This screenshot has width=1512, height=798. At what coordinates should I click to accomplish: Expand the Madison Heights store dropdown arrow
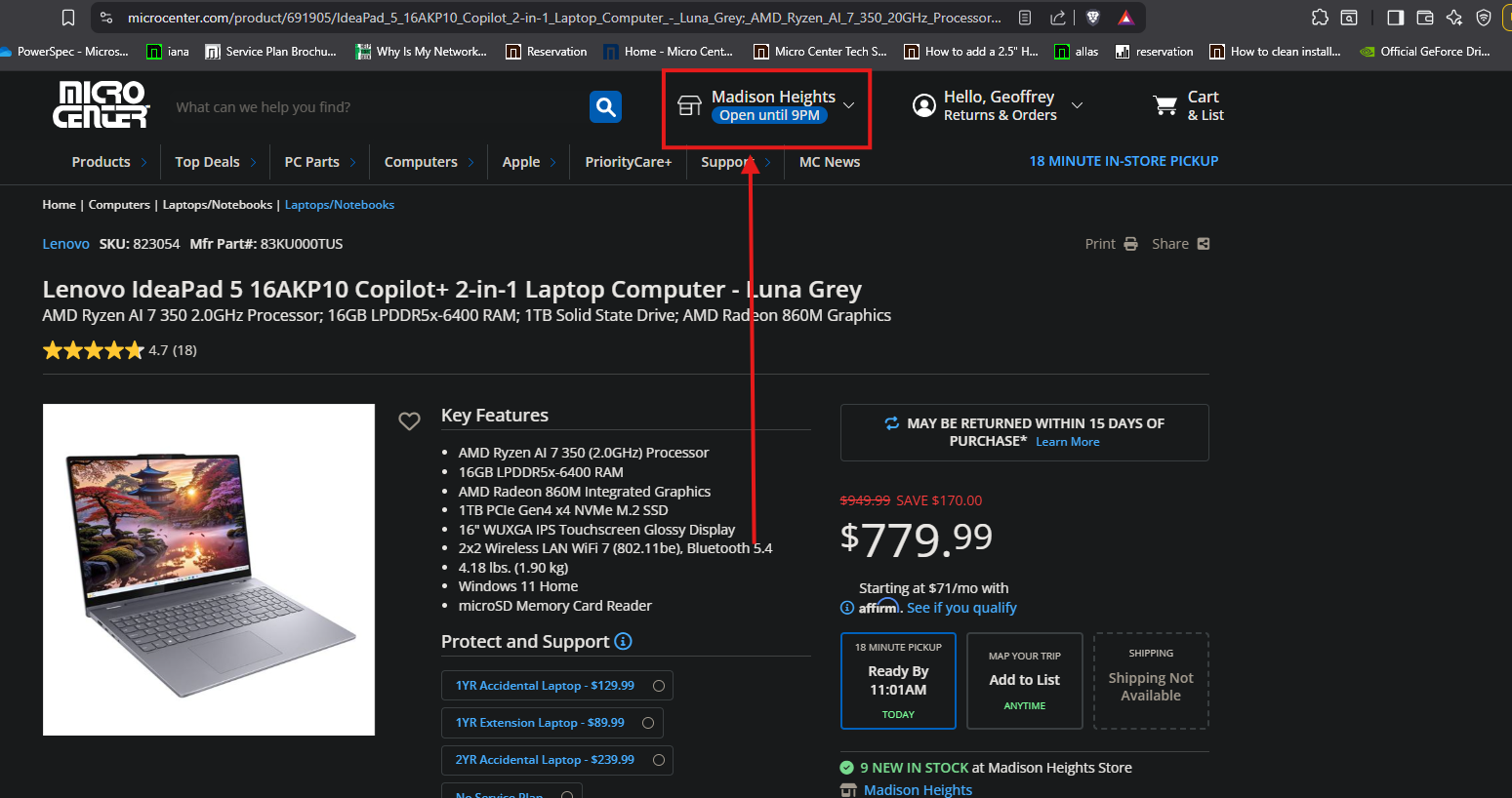pos(849,105)
